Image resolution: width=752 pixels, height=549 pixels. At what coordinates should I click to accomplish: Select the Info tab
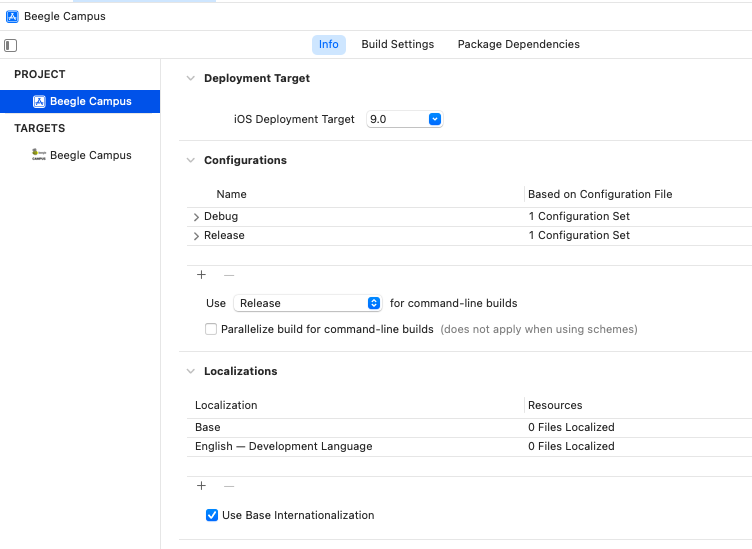329,44
